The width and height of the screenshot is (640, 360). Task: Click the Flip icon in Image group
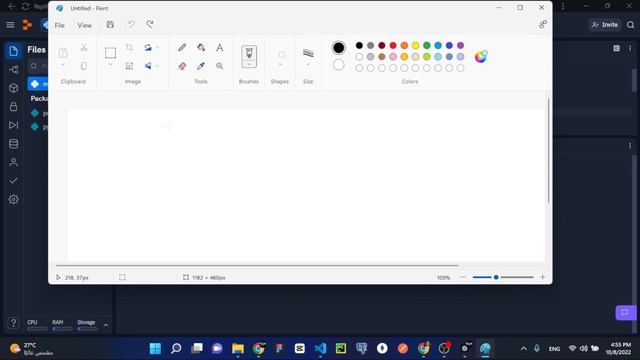148,66
